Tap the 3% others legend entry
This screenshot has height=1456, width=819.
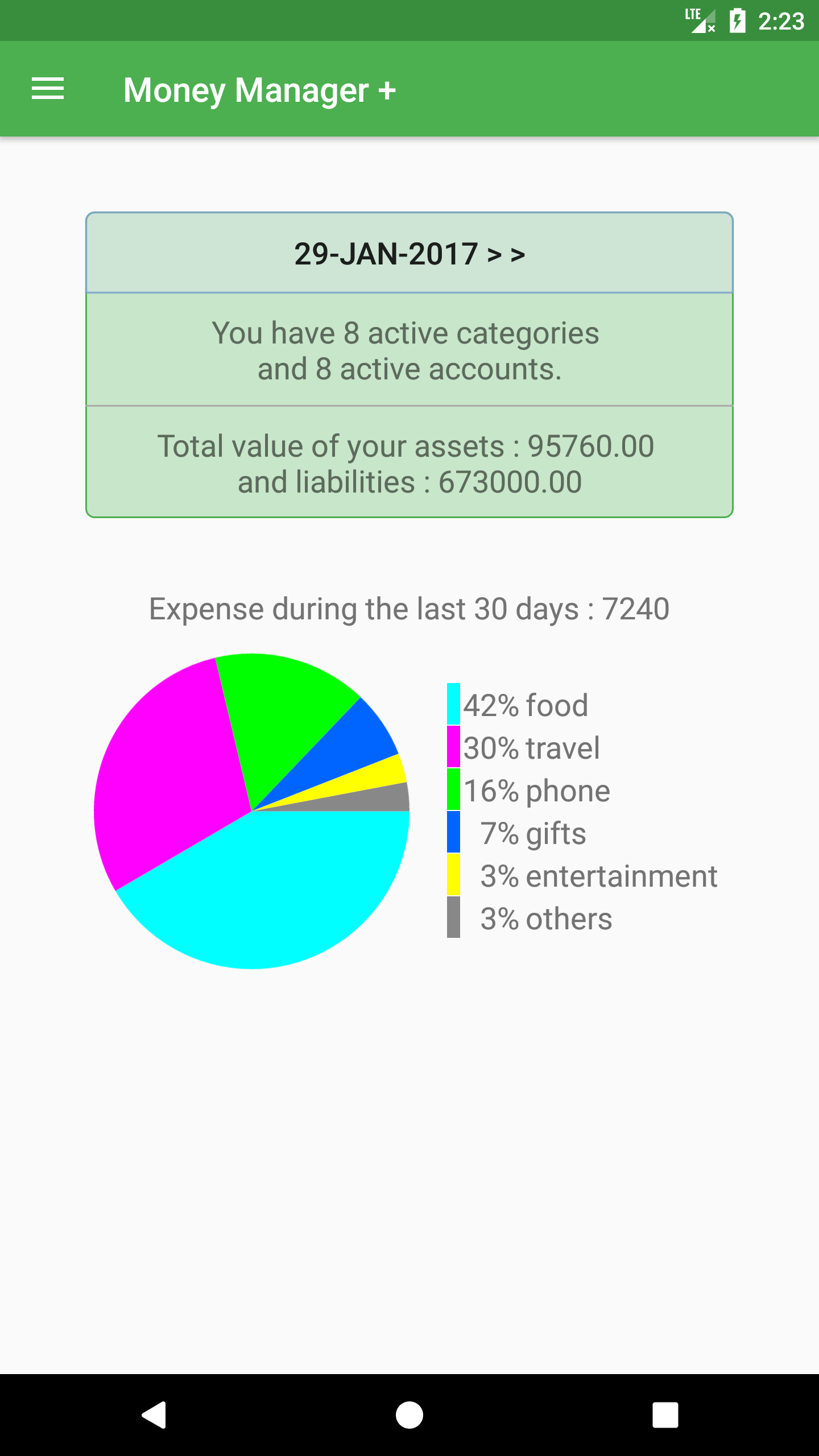pyautogui.click(x=530, y=919)
